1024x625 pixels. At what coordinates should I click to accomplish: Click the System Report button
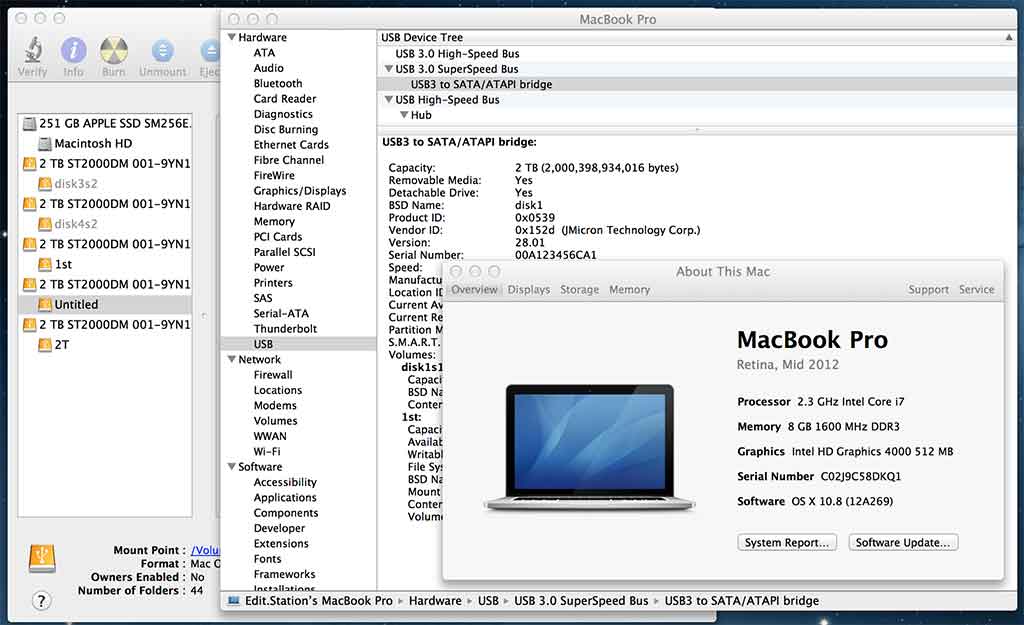coord(787,543)
